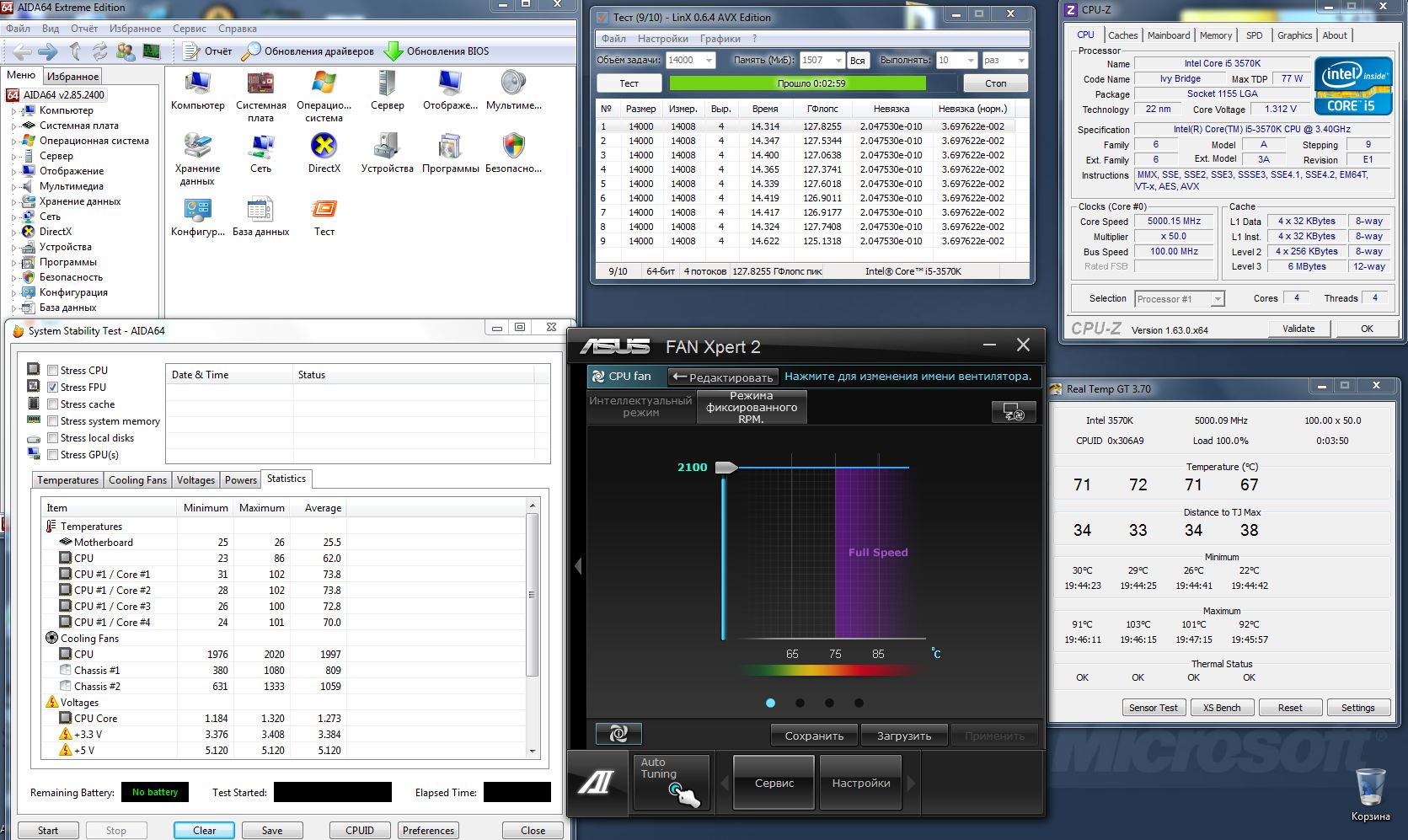This screenshot has height=840, width=1408.
Task: Select the Режим фиксированного RPM mode in FAN Xpert
Action: pyautogui.click(x=752, y=407)
